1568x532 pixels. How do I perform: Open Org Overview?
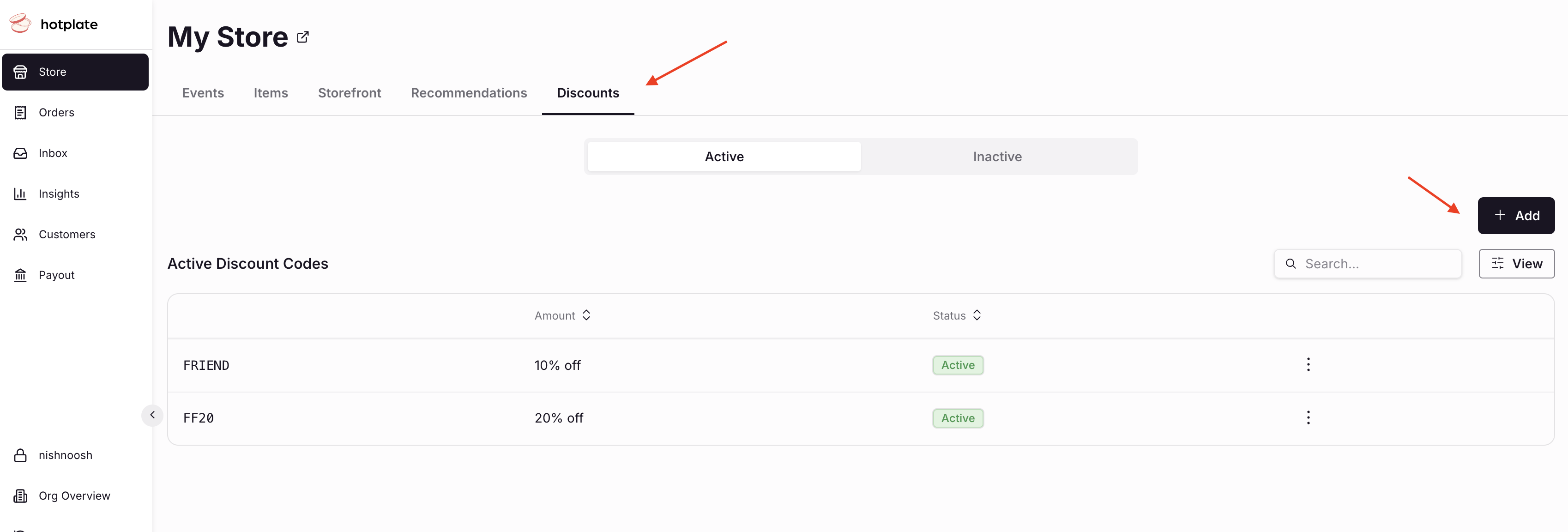(x=74, y=496)
